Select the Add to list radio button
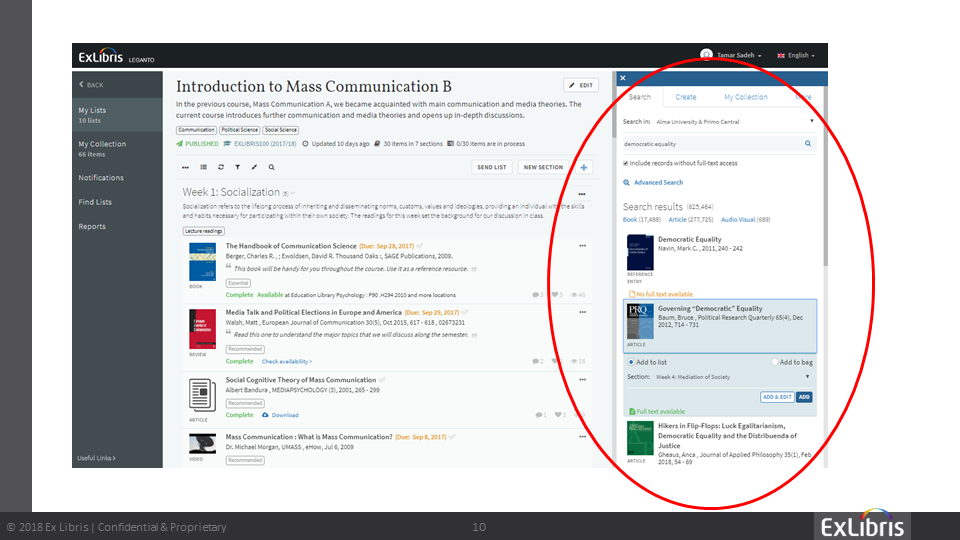The image size is (960, 540). click(x=631, y=362)
